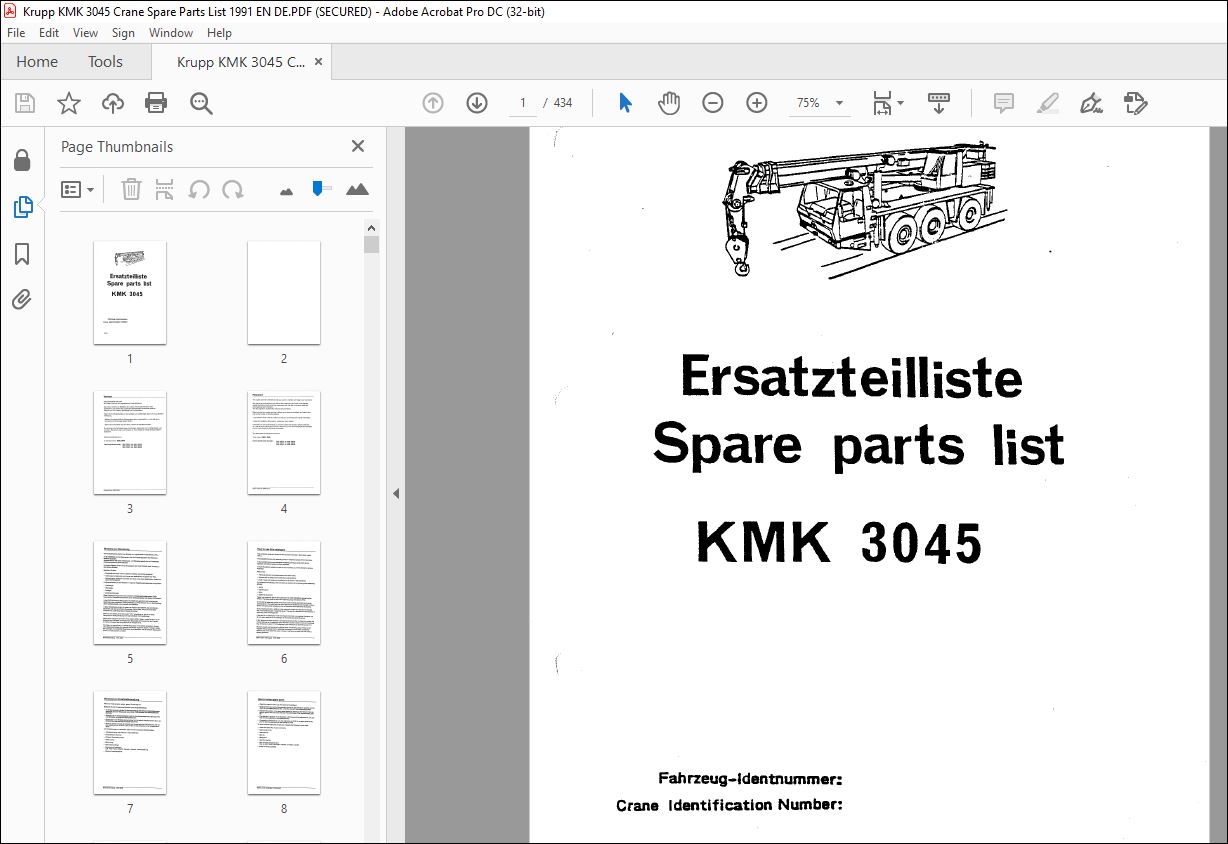Close the Krupp KMK 3045 document tab
Image resolution: width=1228 pixels, height=844 pixels.
(x=319, y=62)
